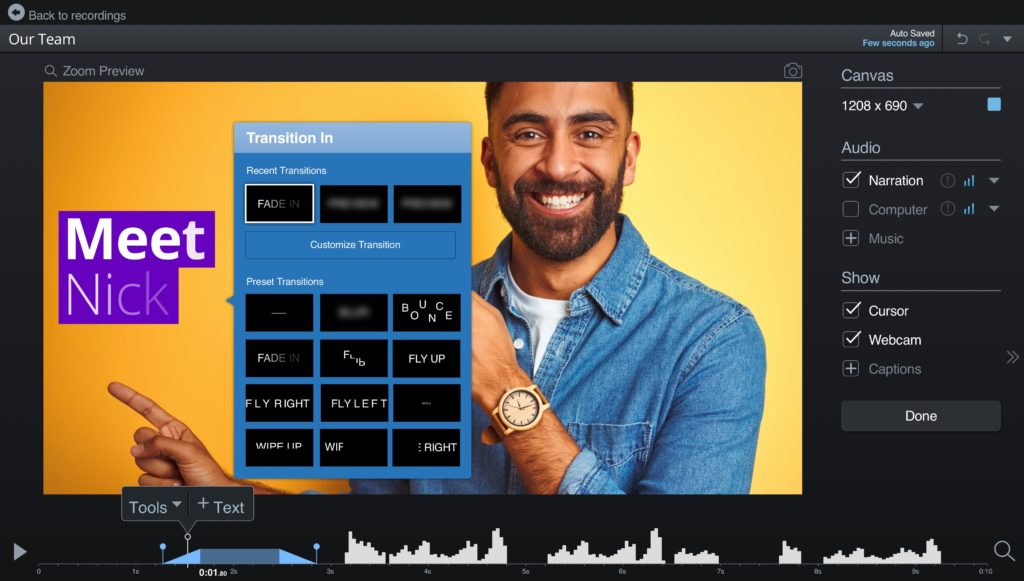
Task: Enable the Computer audio checkbox
Action: [853, 209]
